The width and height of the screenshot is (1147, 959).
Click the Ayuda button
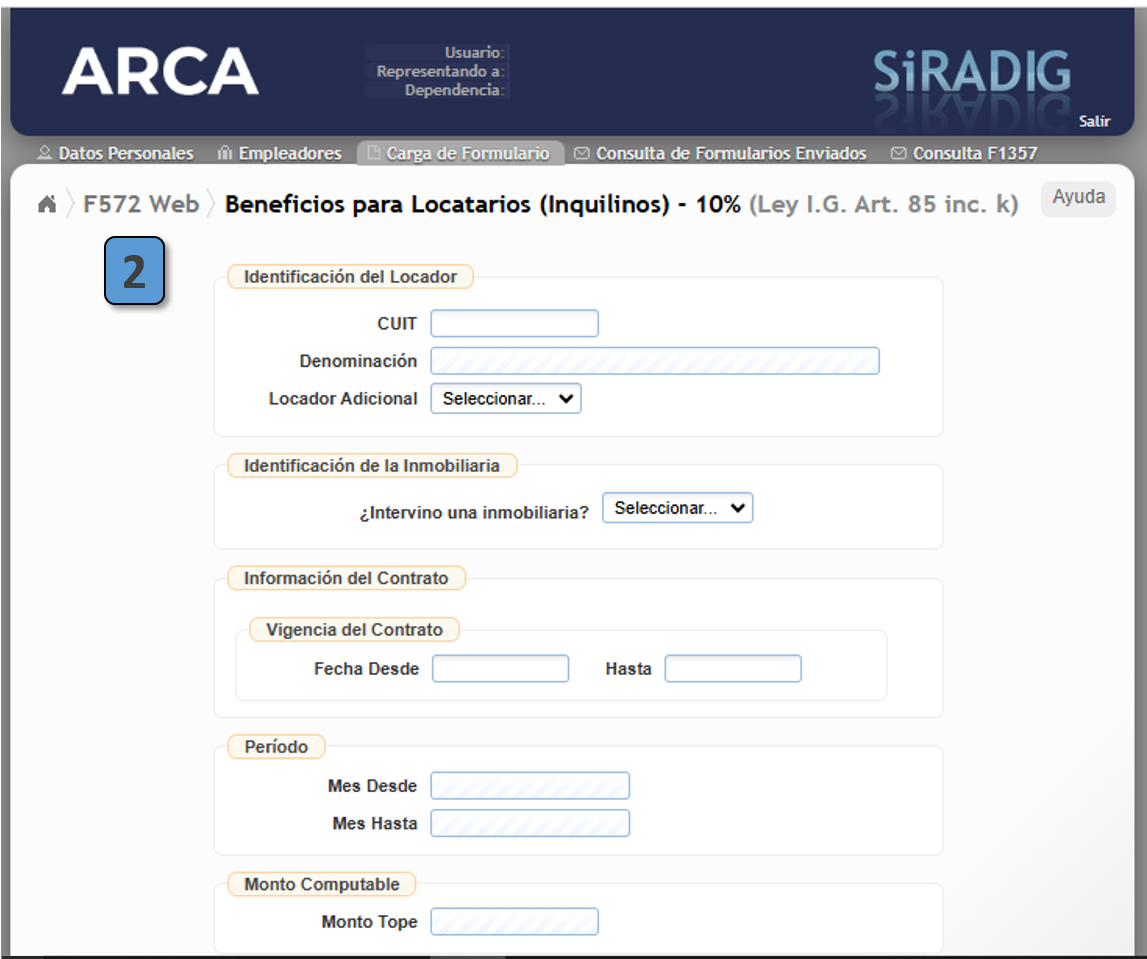tap(1078, 198)
